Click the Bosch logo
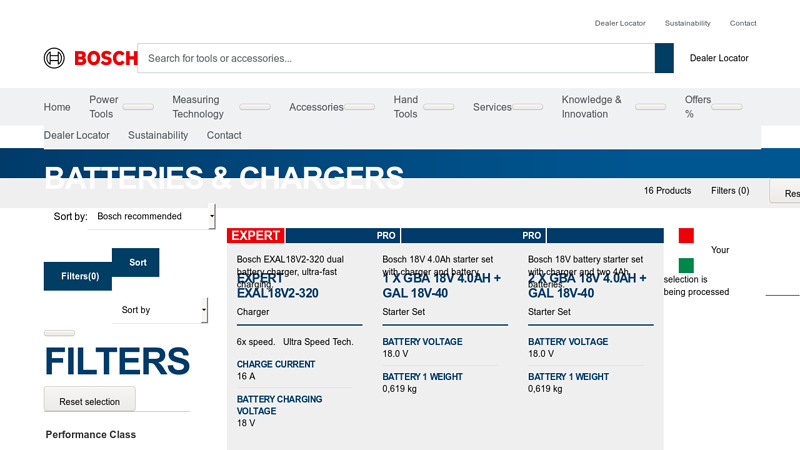This screenshot has height=450, width=800. [x=90, y=58]
